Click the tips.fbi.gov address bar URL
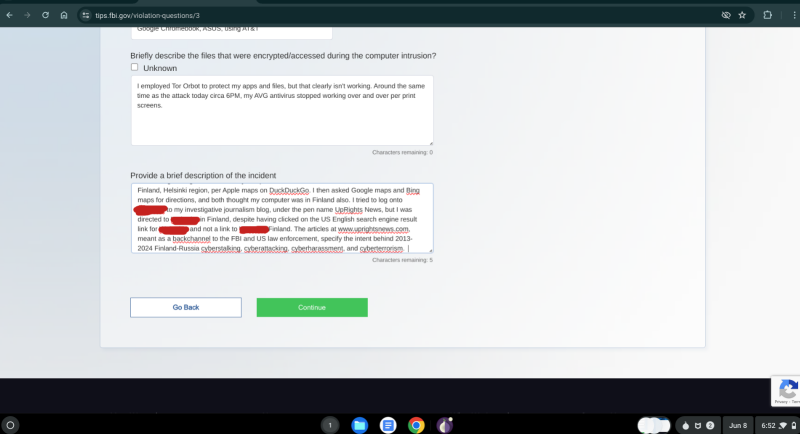This screenshot has width=800, height=434. click(x=147, y=16)
